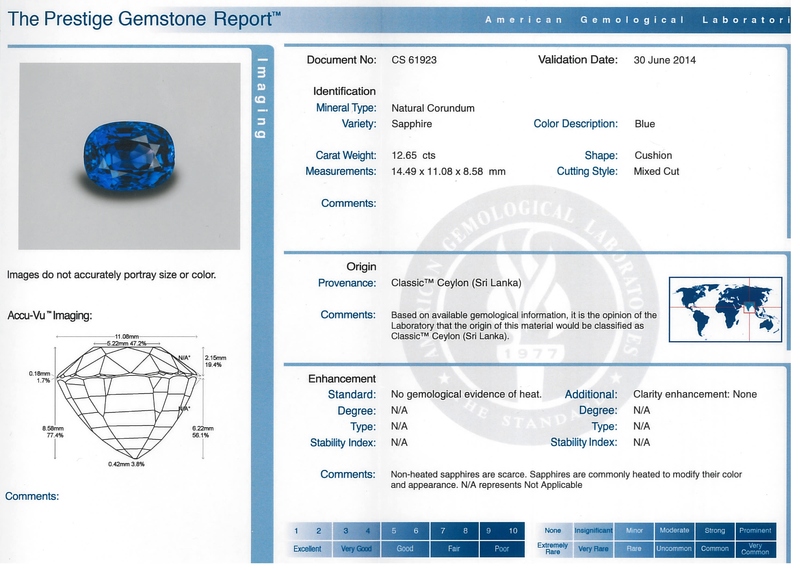The height and width of the screenshot is (570, 800).
Task: Click the validation date 30 June 2014
Action: pos(664,60)
